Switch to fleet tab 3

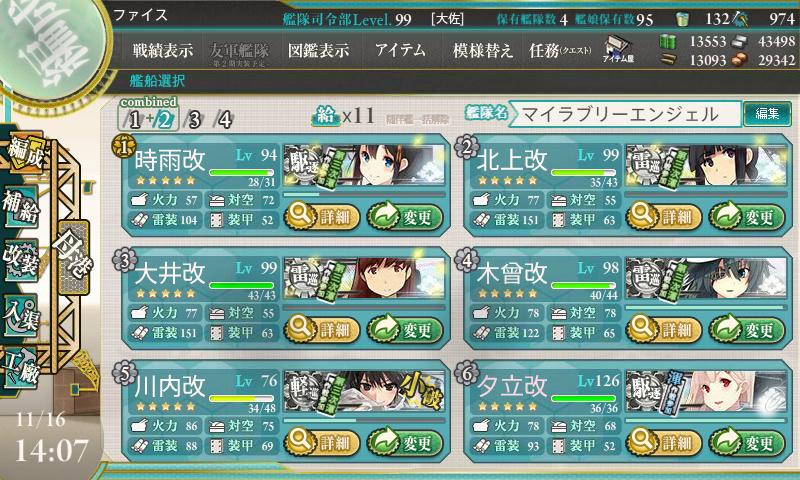click(x=194, y=120)
